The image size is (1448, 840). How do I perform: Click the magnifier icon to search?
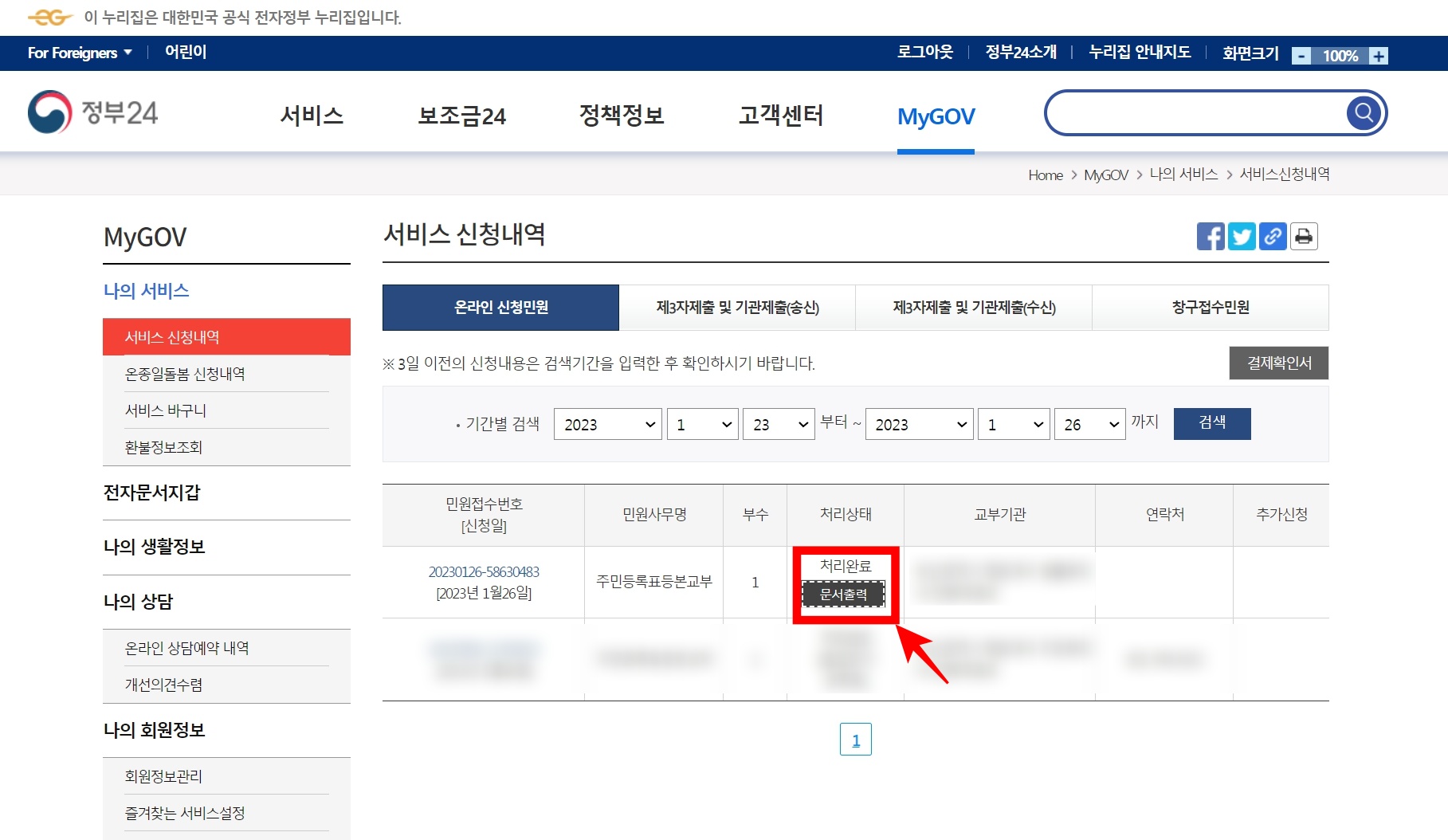coord(1363,113)
